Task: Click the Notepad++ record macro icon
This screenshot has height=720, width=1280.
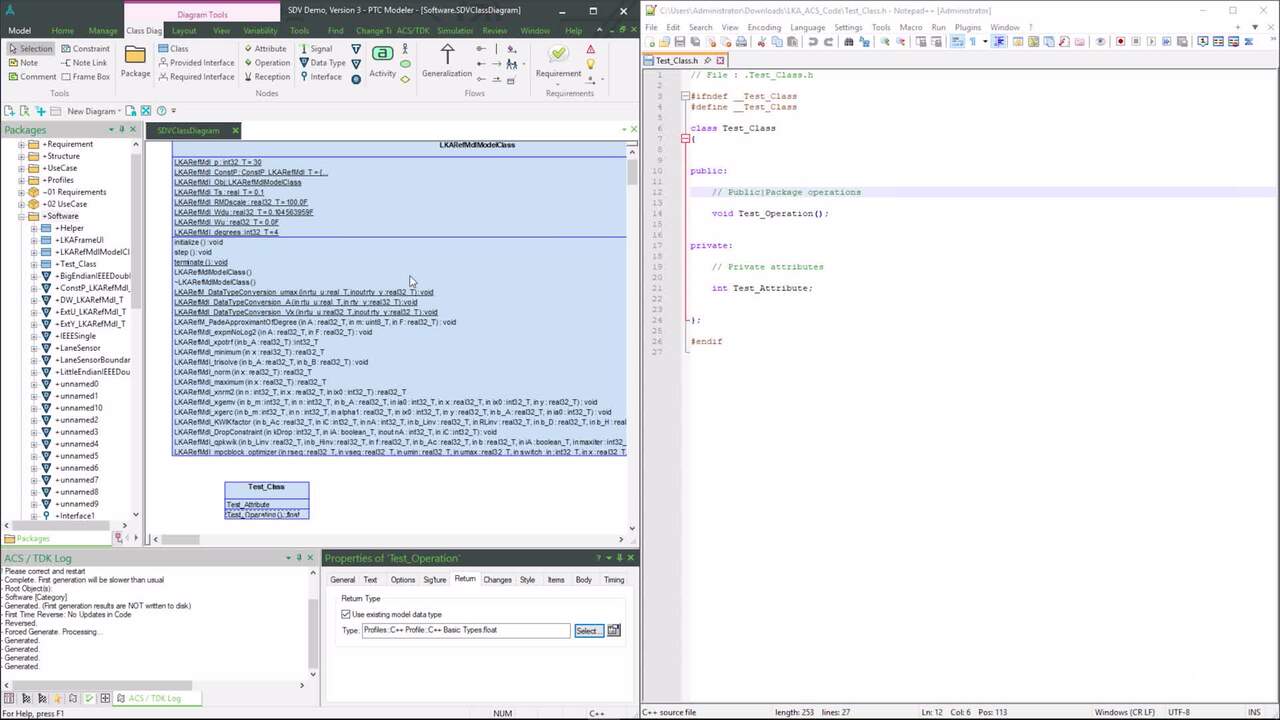Action: tap(1120, 42)
